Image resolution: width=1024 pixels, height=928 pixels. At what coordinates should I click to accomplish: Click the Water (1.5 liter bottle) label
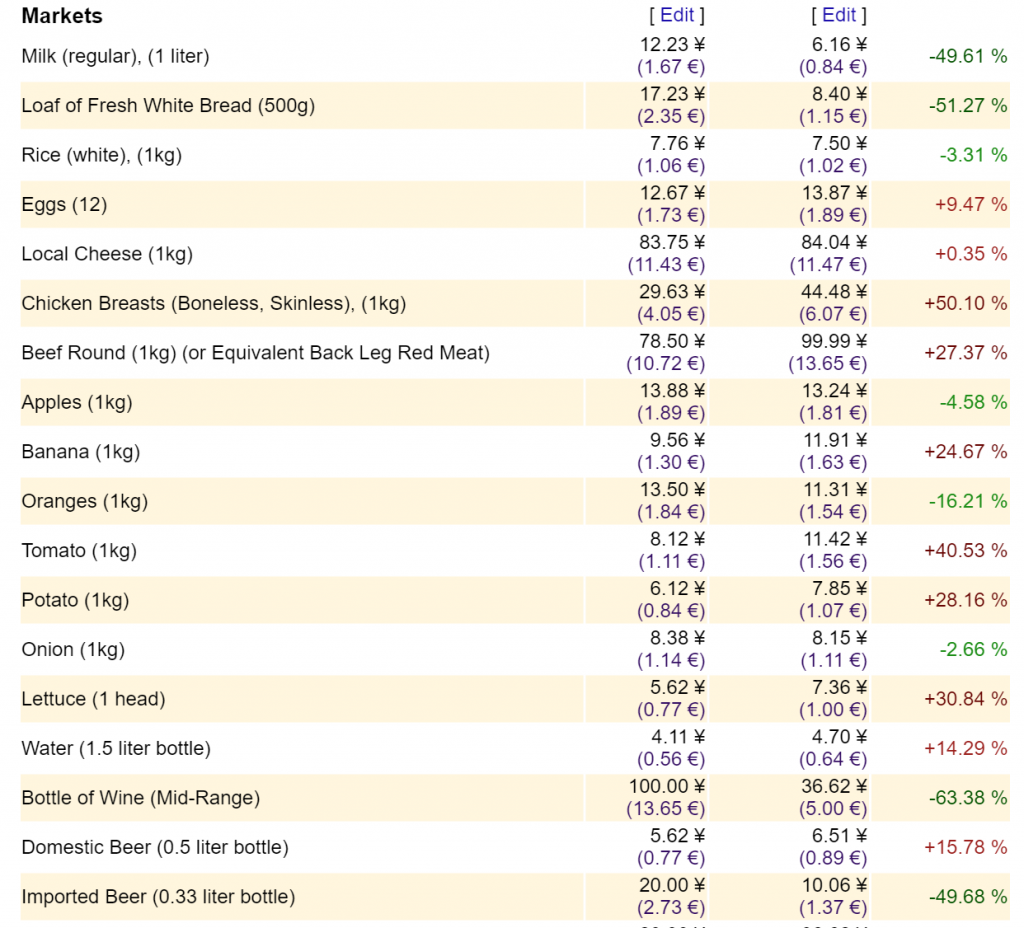coord(116,748)
